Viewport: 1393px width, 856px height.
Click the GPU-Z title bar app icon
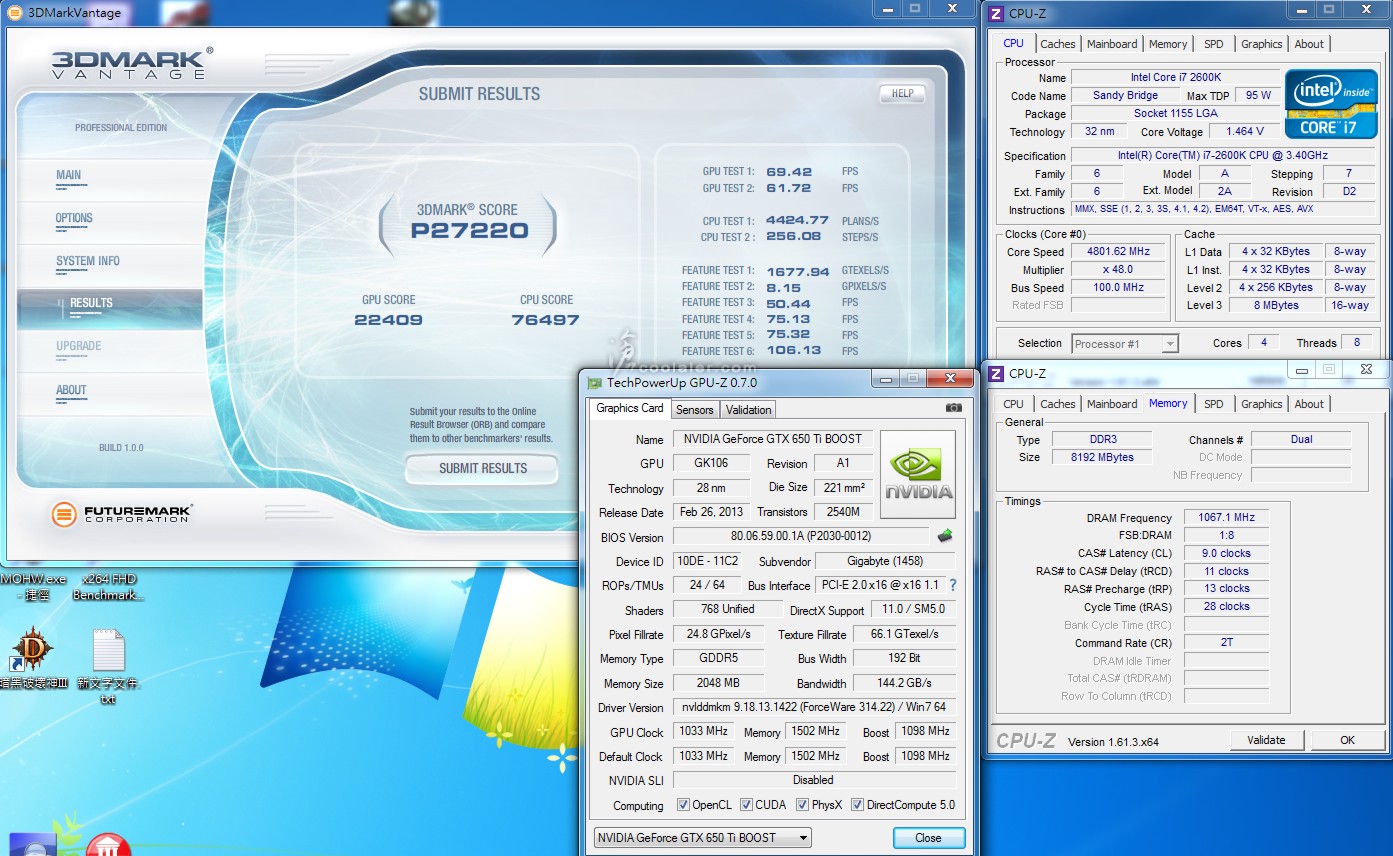pos(595,382)
